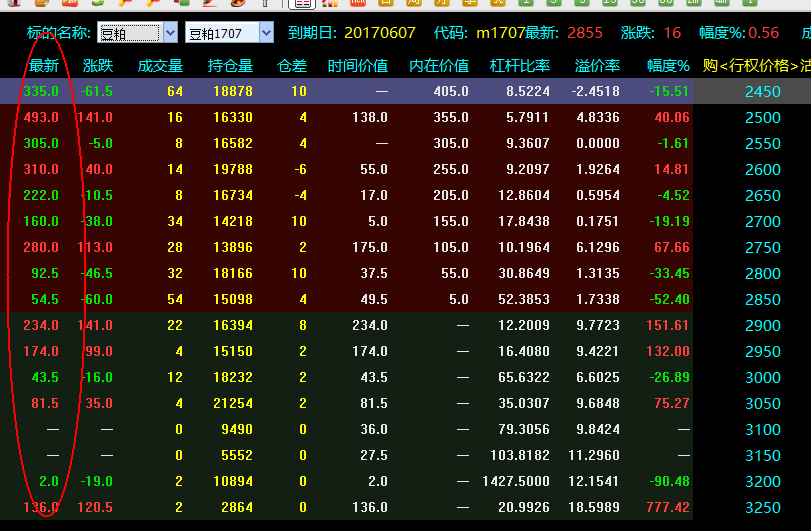
Task: Click the 3250 strike price cell
Action: point(762,507)
